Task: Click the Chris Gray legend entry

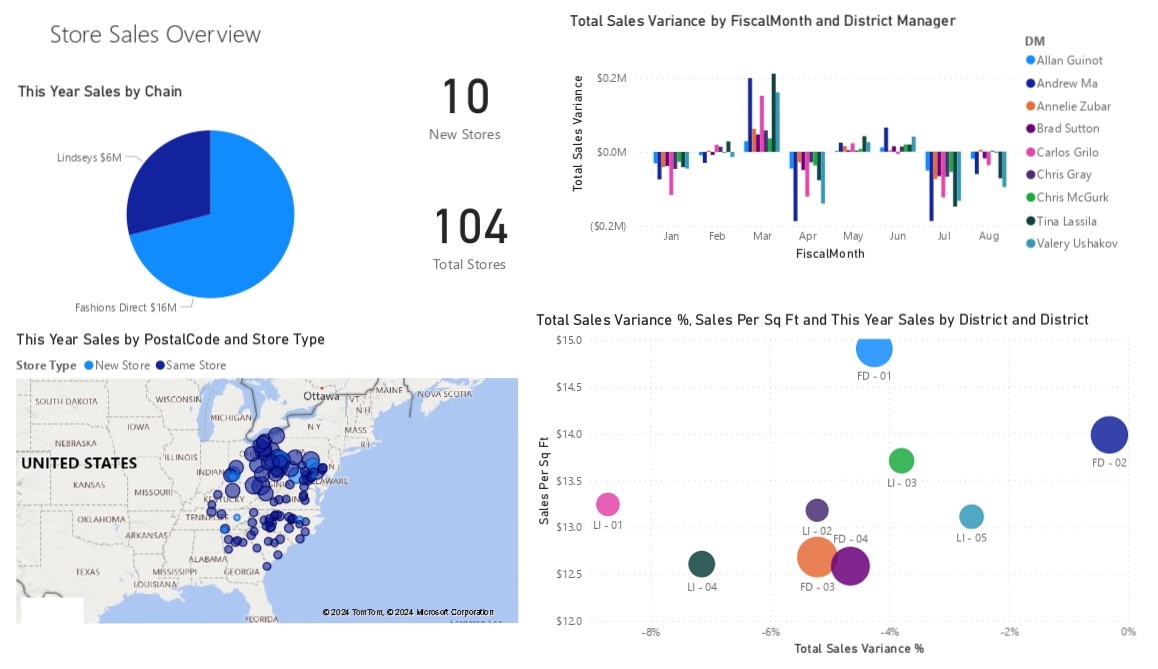Action: coord(1063,175)
